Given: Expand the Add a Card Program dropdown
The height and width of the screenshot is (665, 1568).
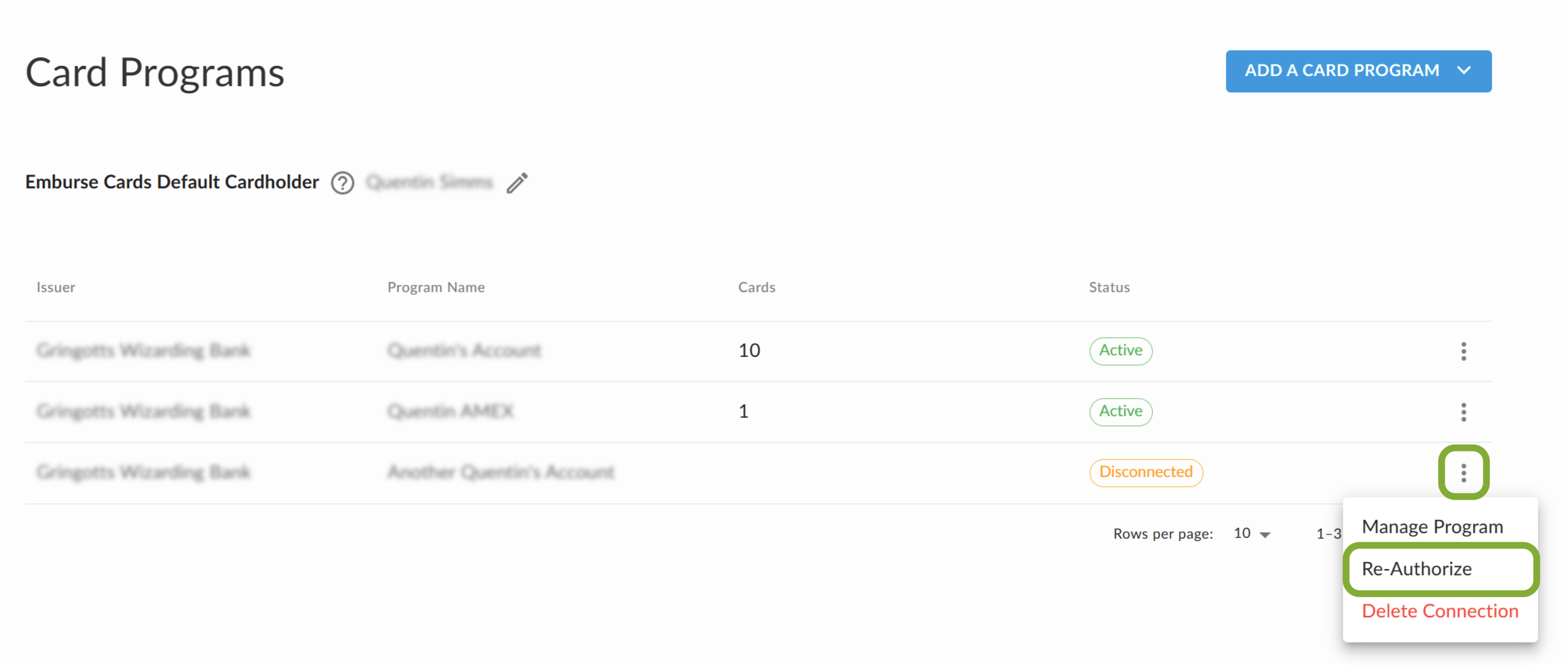Looking at the screenshot, I should coord(1358,71).
